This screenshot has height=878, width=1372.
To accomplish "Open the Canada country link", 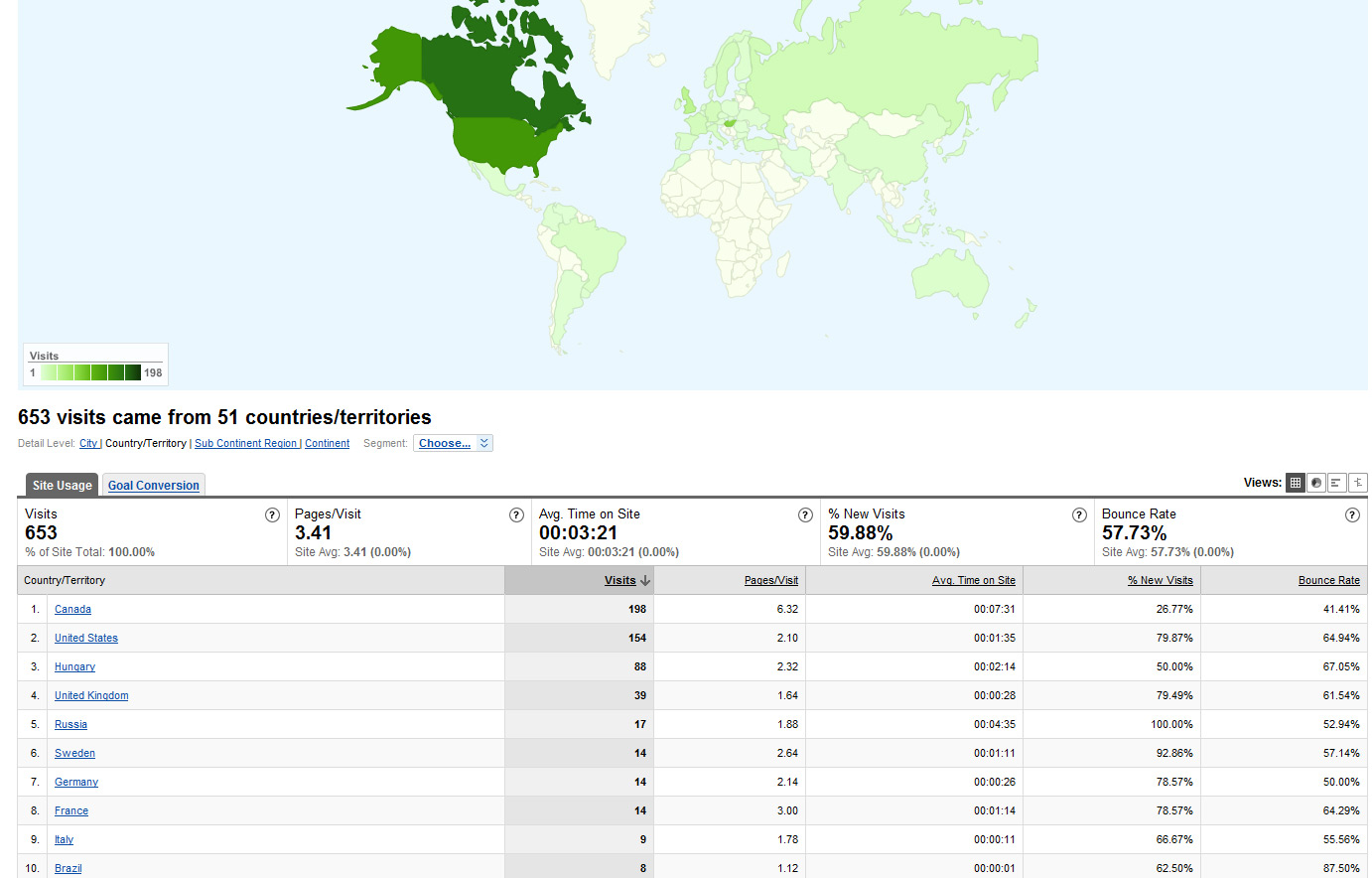I will click(x=72, y=609).
